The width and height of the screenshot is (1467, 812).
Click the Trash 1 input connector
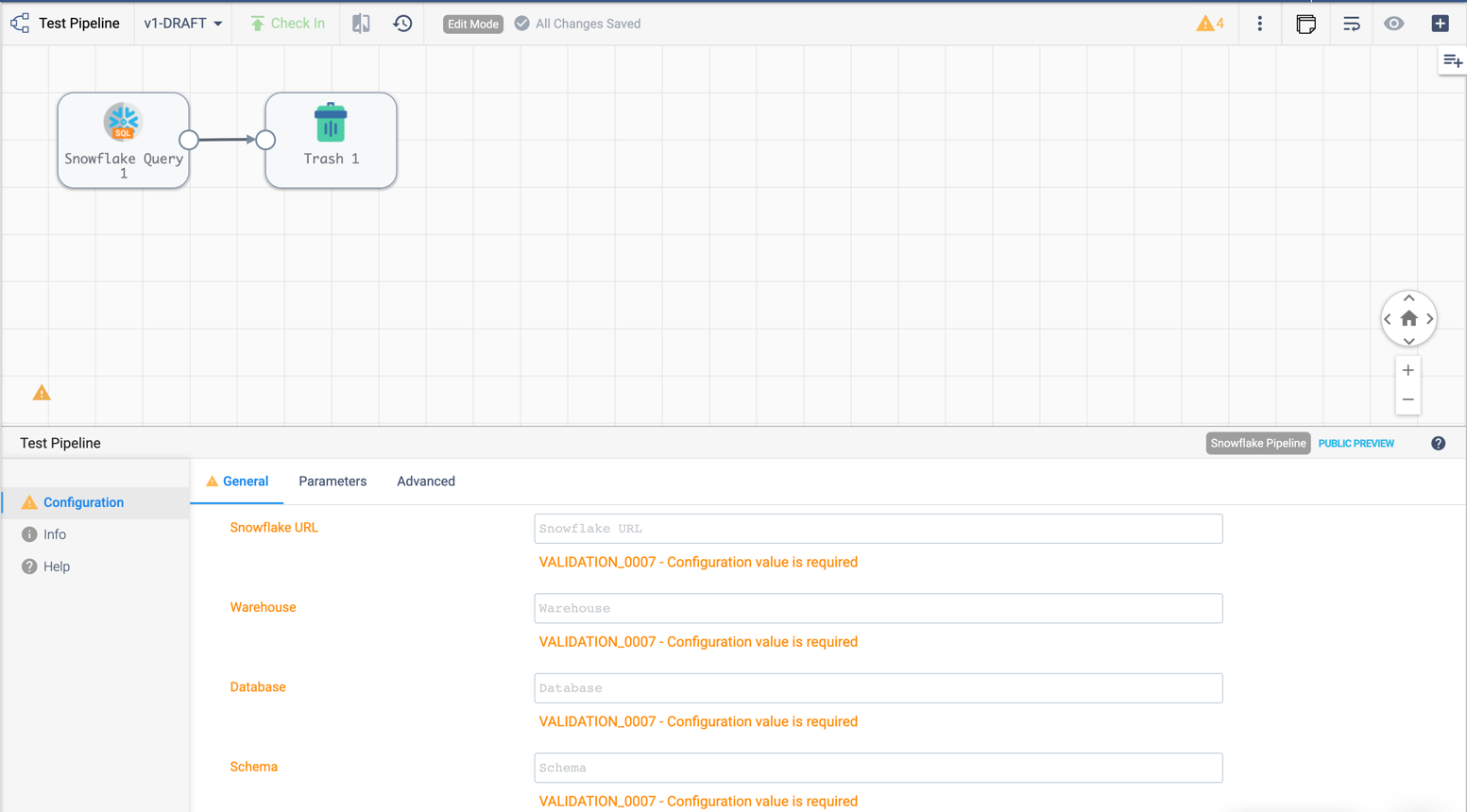[265, 140]
